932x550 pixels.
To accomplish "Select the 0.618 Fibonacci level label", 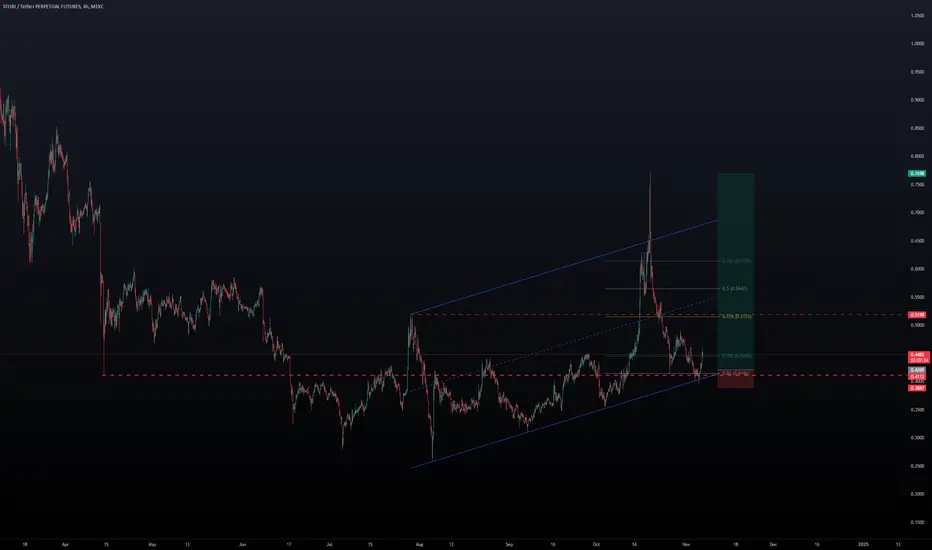I will coord(736,316).
